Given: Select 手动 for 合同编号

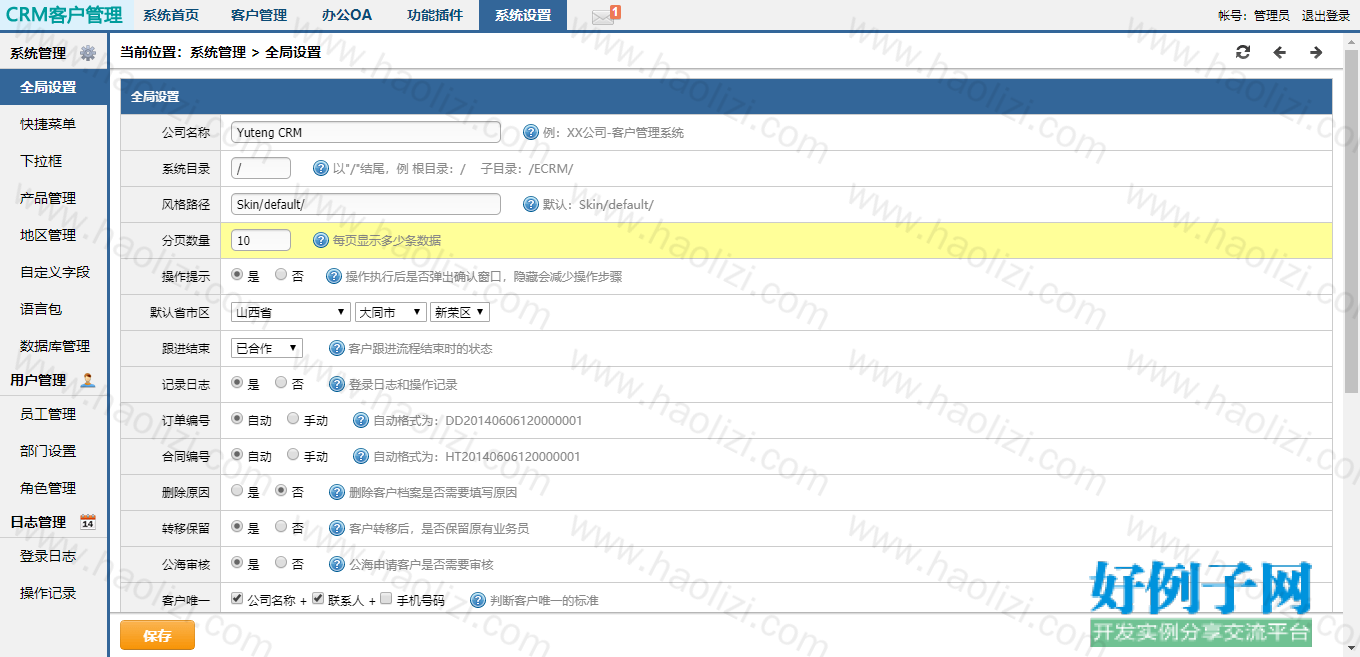Looking at the screenshot, I should (293, 454).
